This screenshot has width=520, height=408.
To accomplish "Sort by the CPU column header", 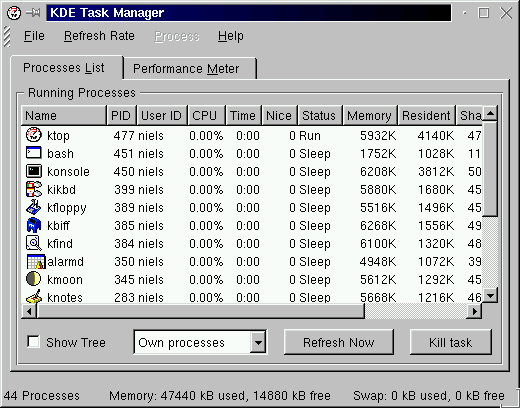I will click(x=207, y=115).
